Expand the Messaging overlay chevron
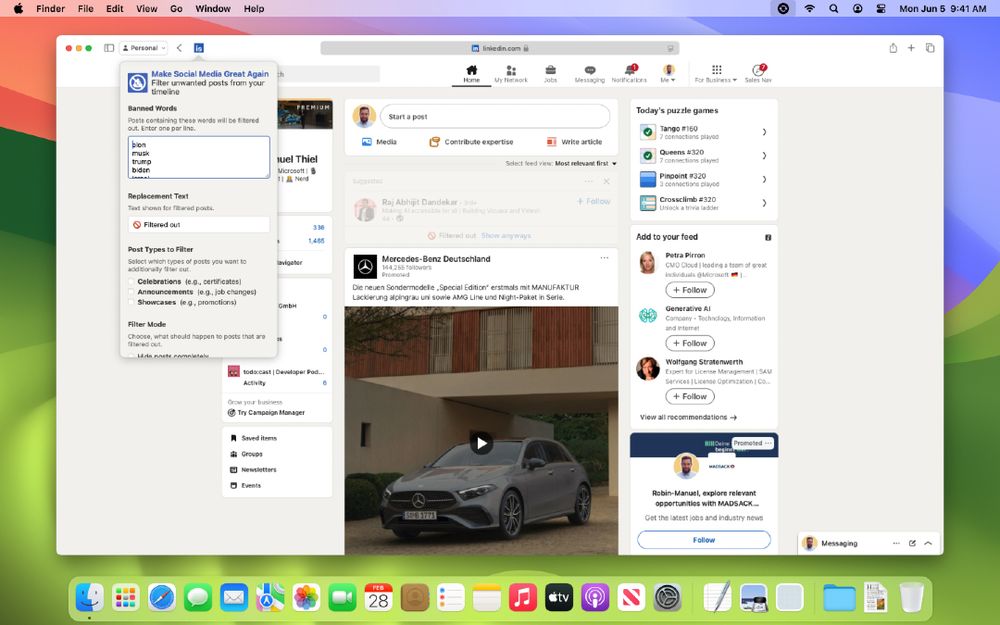The width and height of the screenshot is (1000, 625). [928, 543]
